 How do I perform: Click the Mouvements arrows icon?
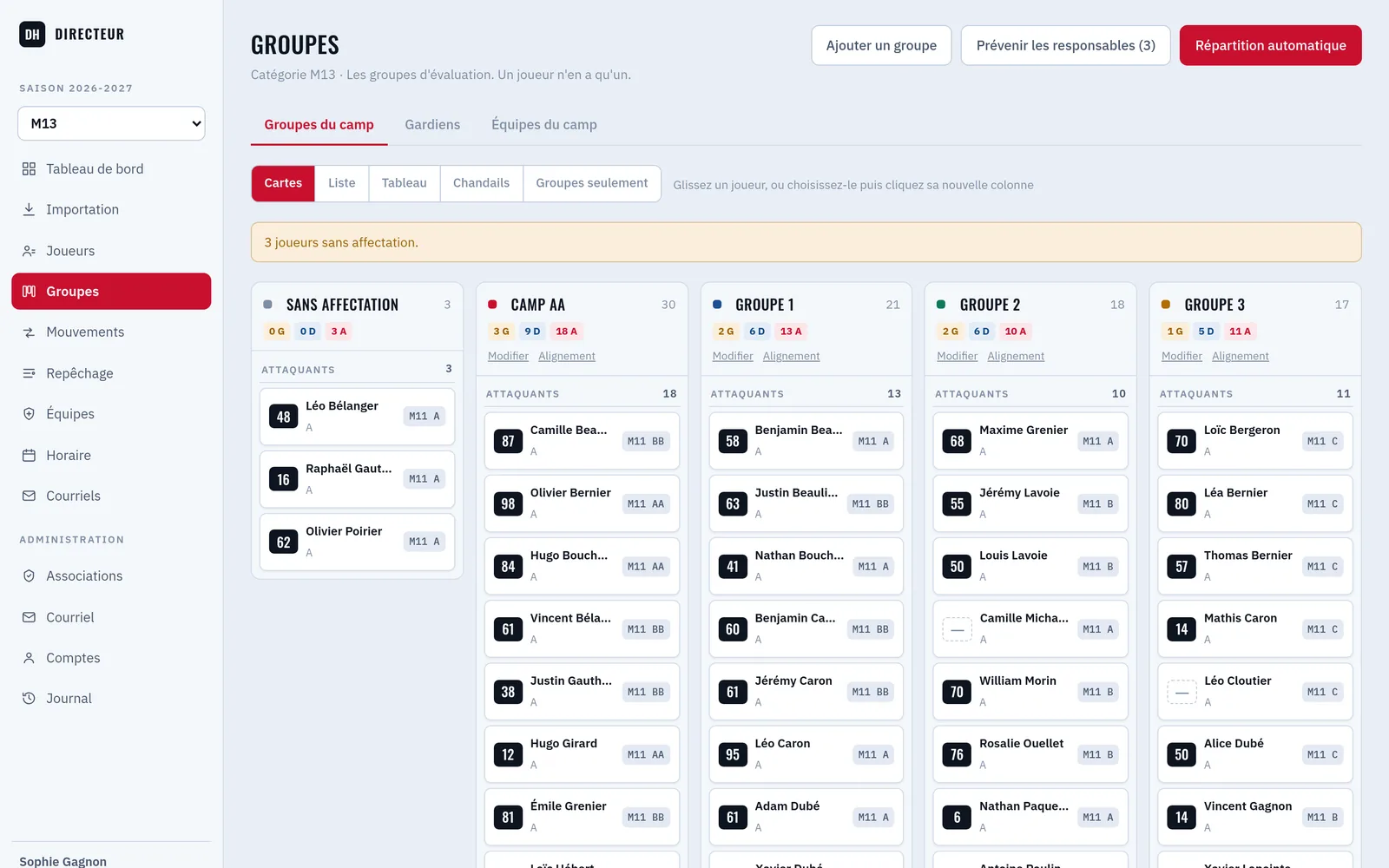coord(29,332)
